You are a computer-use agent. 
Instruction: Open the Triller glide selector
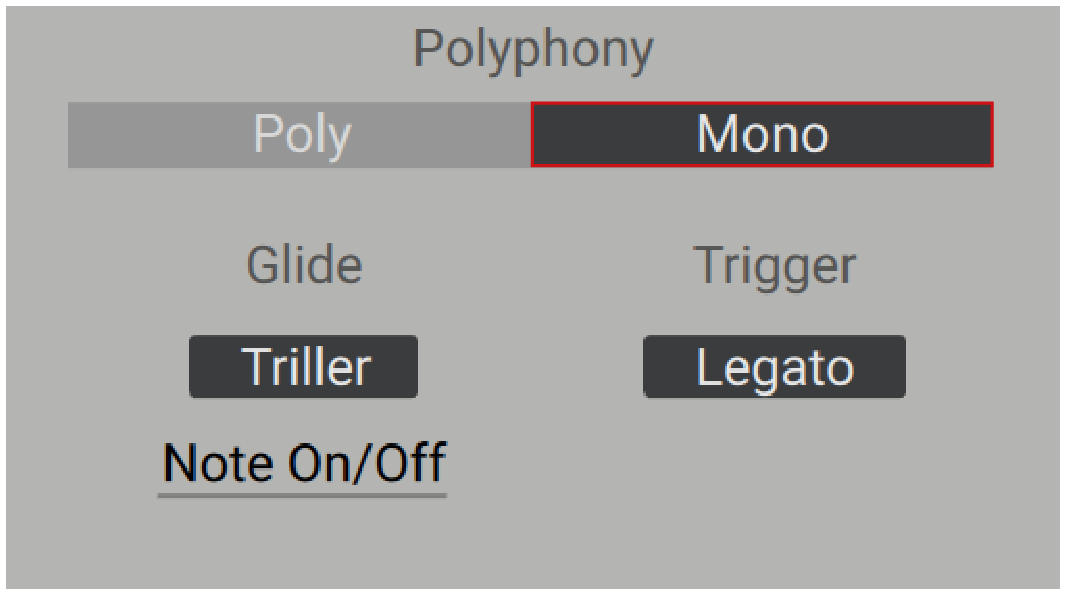tap(302, 366)
